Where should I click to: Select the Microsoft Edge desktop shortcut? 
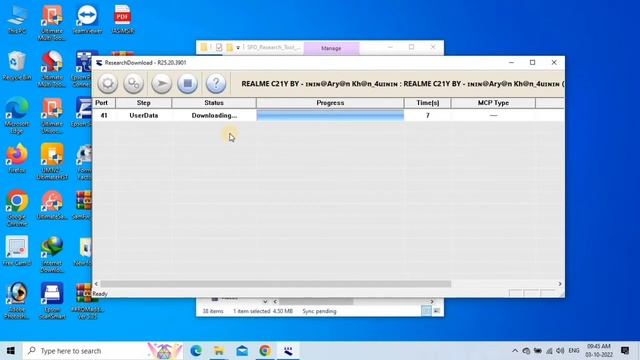pyautogui.click(x=17, y=116)
